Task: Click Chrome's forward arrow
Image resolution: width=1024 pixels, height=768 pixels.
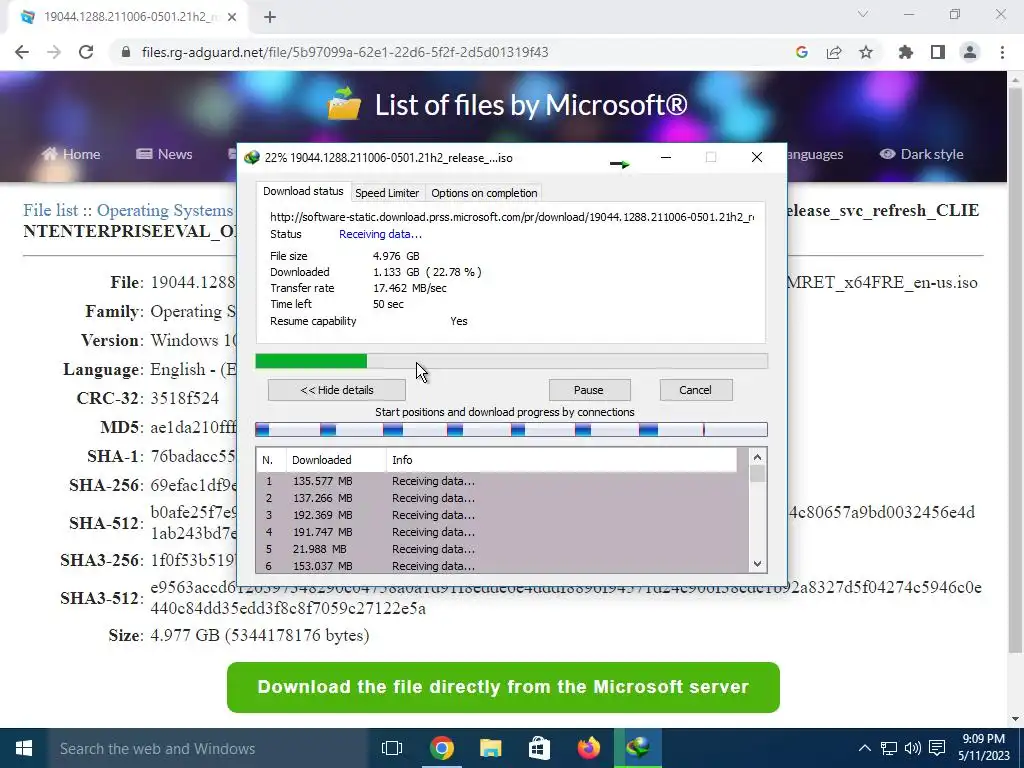Action: 54,52
